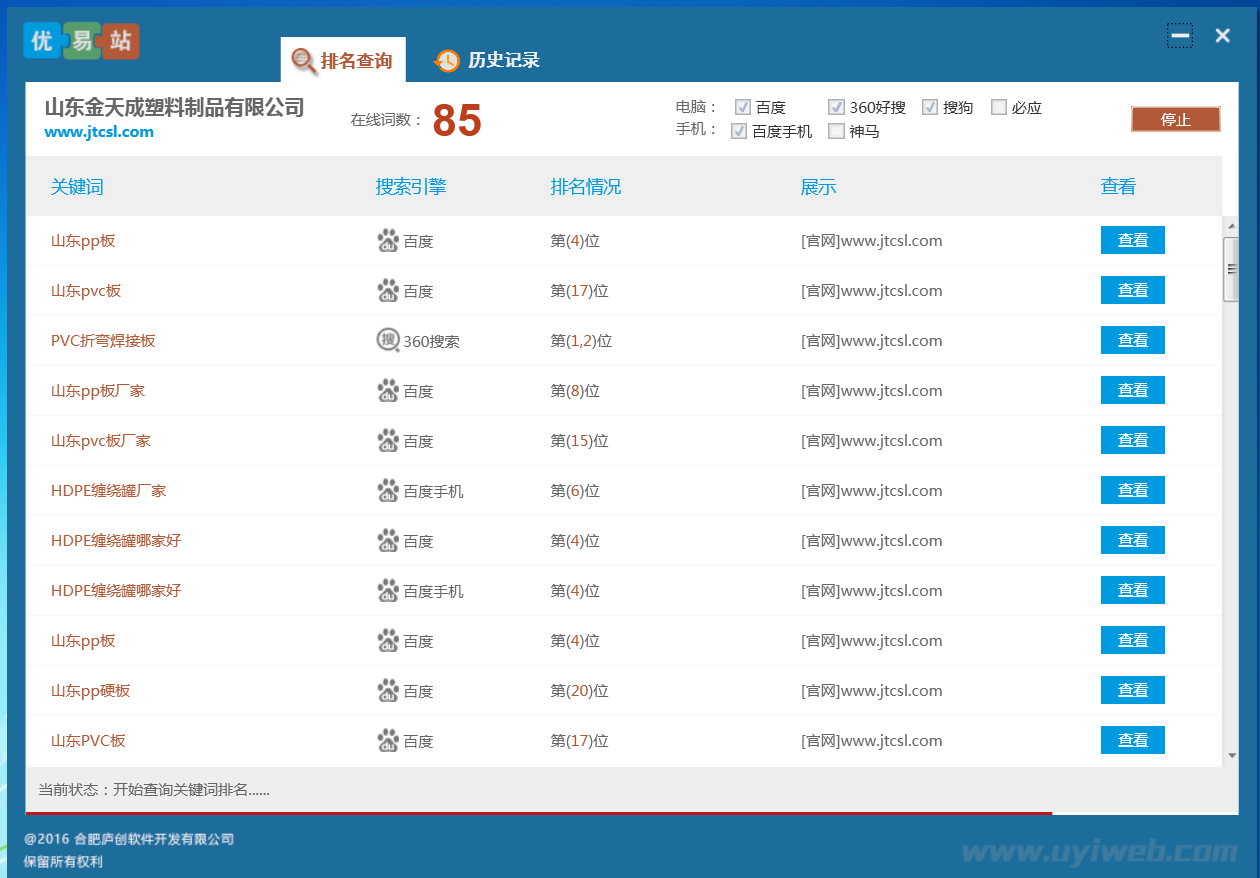Click the magnifier icon on 排名查询 tab
Image resolution: width=1260 pixels, height=878 pixels.
[x=304, y=62]
